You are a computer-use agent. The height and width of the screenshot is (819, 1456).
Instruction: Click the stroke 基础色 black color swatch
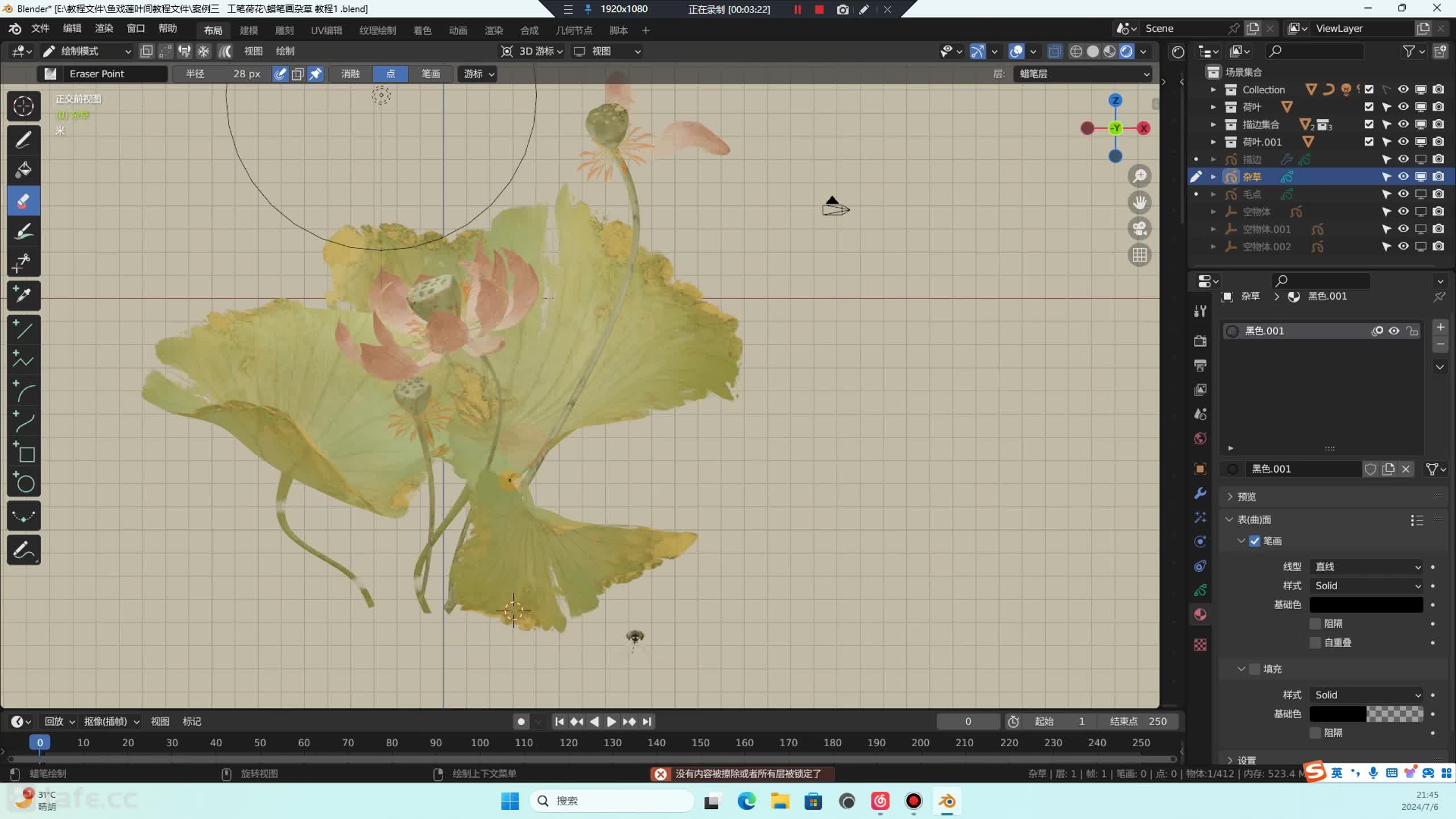(x=1366, y=605)
